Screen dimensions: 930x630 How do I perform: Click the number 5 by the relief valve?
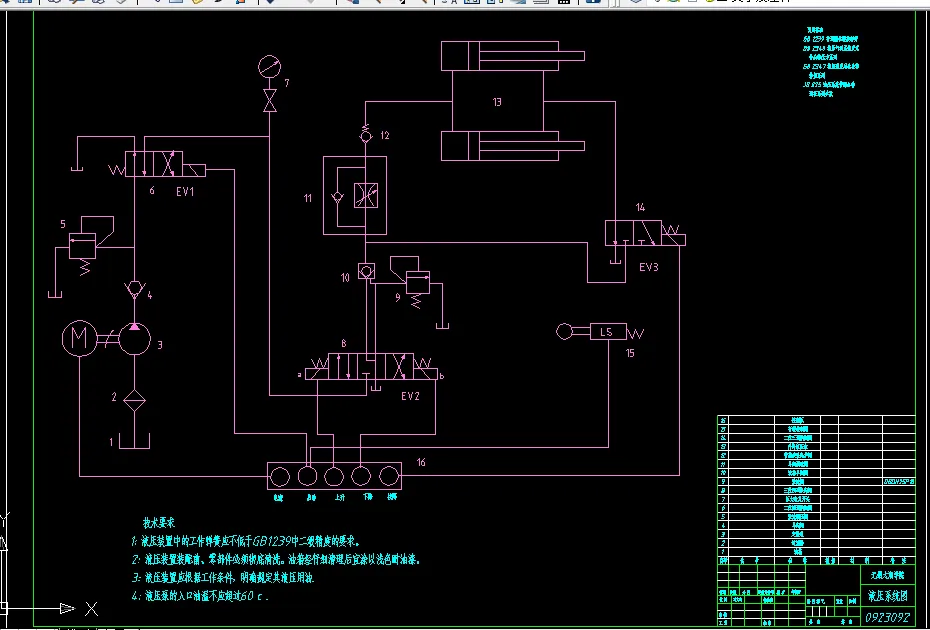pos(63,224)
